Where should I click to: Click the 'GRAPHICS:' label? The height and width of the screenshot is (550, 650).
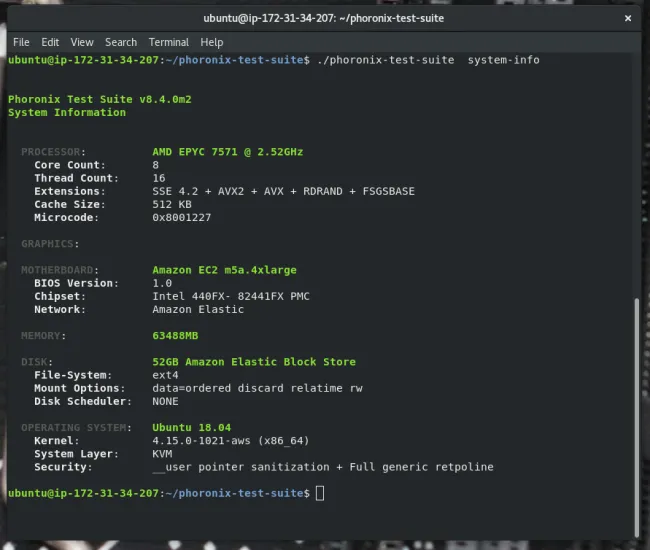(50, 244)
